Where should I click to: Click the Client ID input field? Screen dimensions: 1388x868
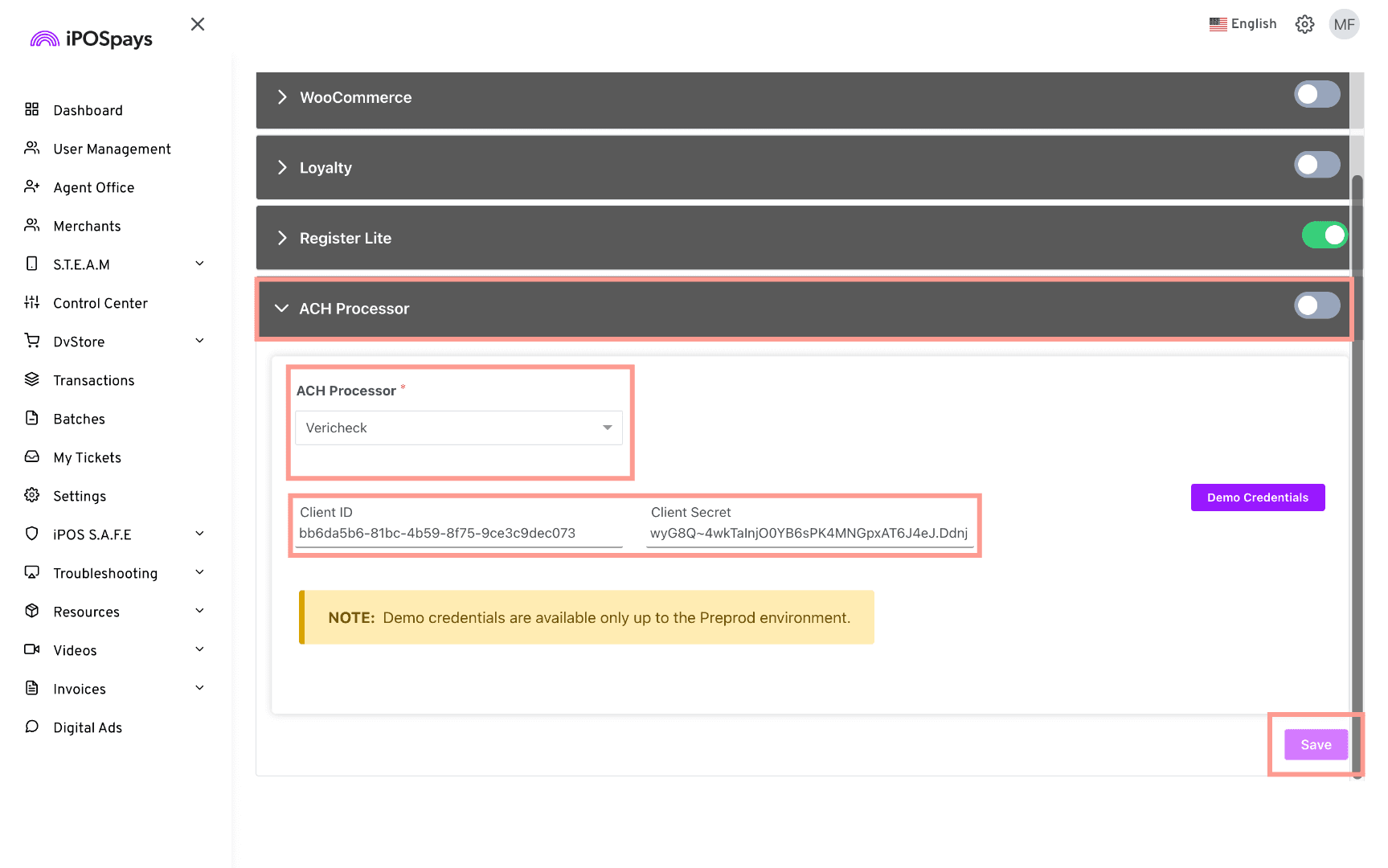pos(459,533)
